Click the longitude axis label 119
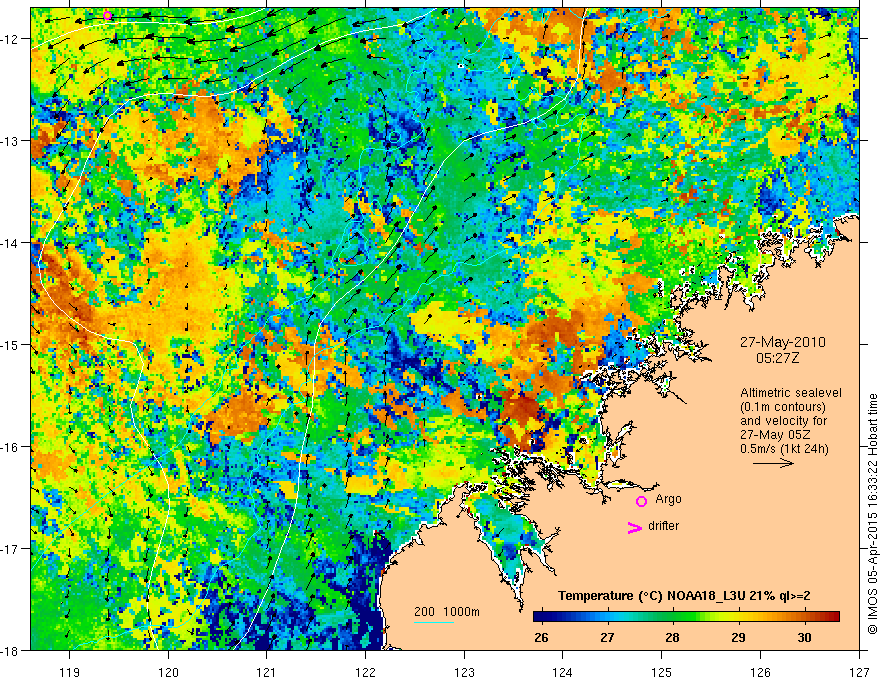The height and width of the screenshot is (680, 880). pos(70,672)
